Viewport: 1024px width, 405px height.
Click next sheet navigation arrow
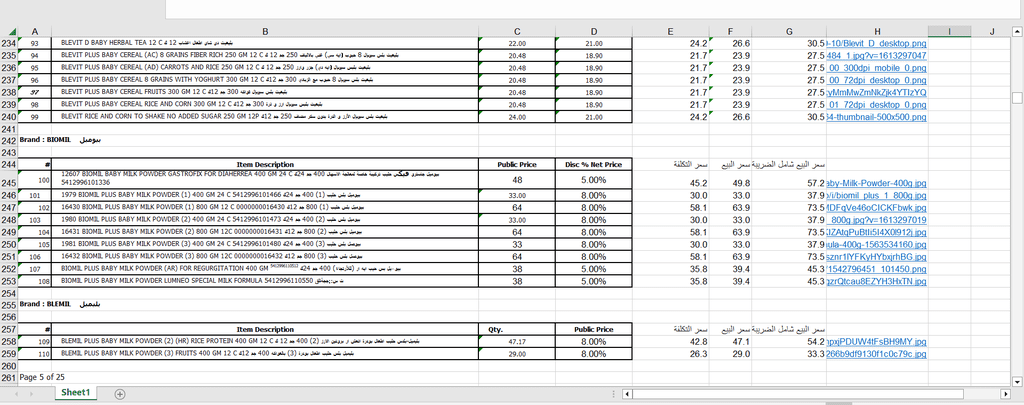coord(31,394)
